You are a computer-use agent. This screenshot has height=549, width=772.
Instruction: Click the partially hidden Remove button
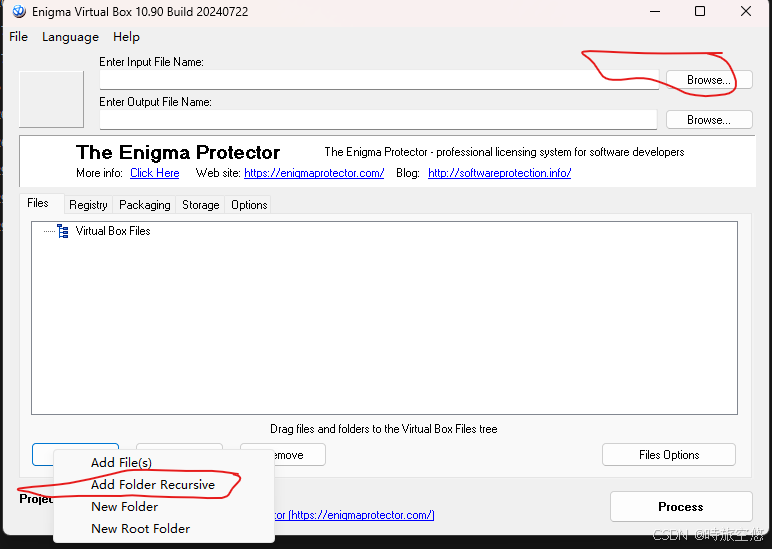pos(299,455)
